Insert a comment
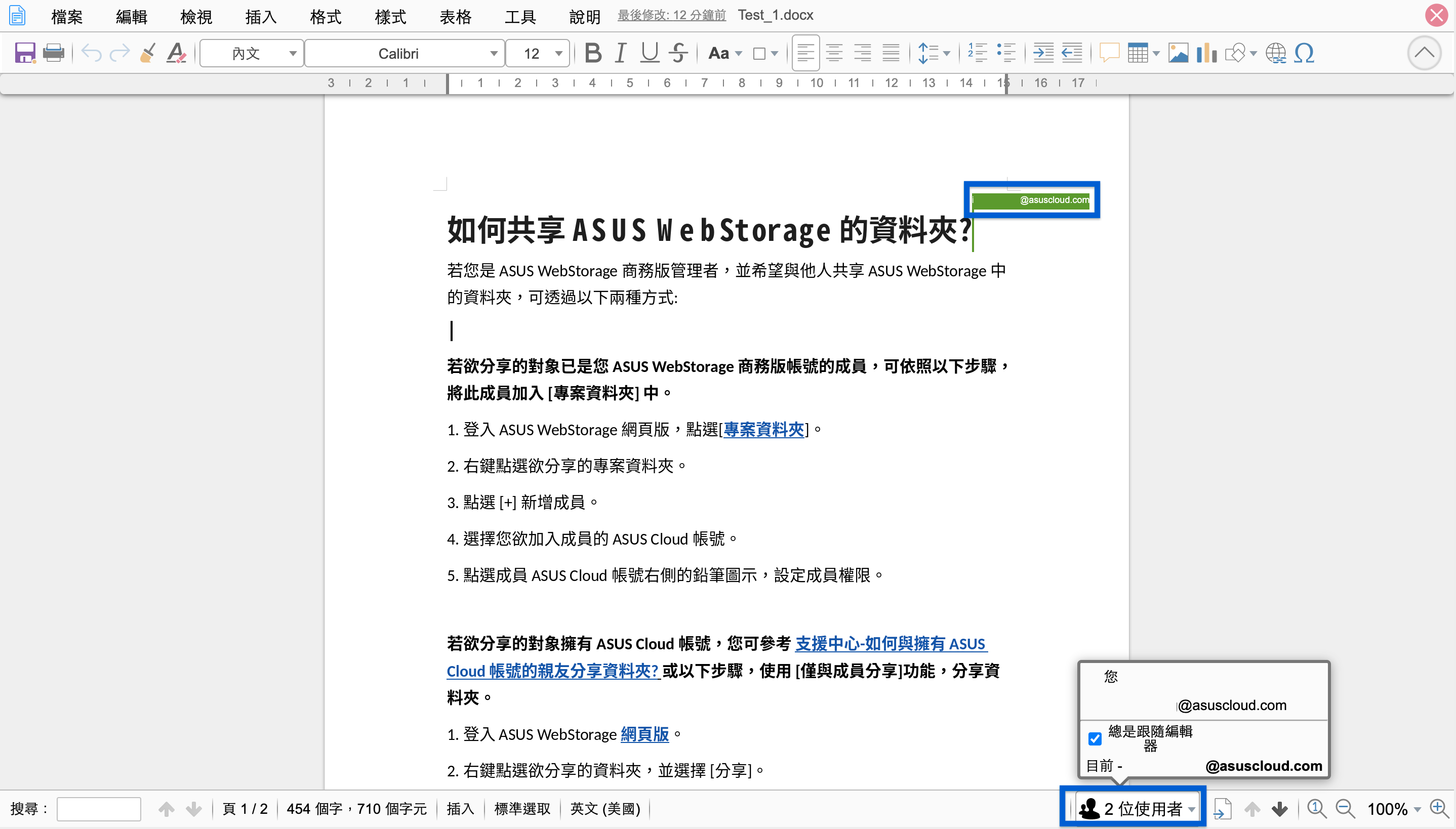1456x829 pixels. tap(1109, 54)
